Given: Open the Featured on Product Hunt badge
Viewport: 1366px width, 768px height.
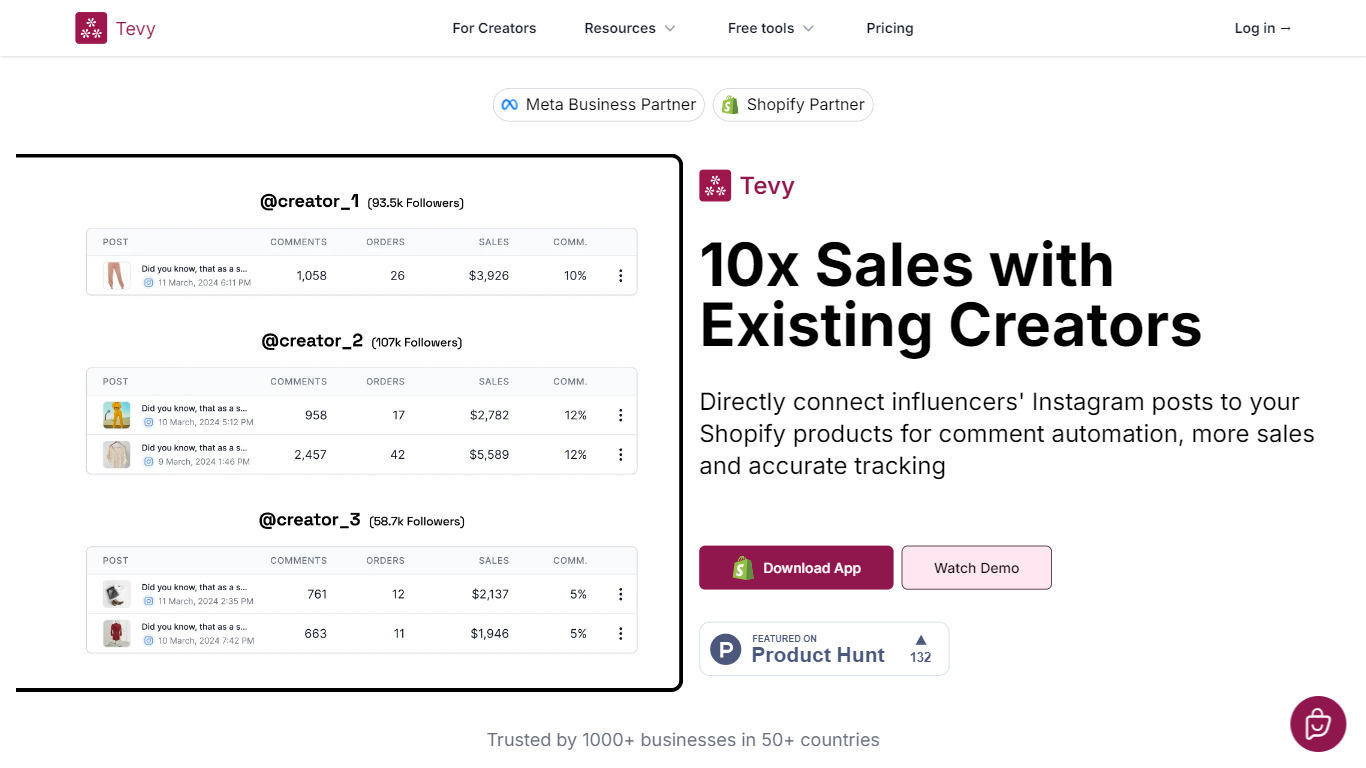Looking at the screenshot, I should point(824,649).
